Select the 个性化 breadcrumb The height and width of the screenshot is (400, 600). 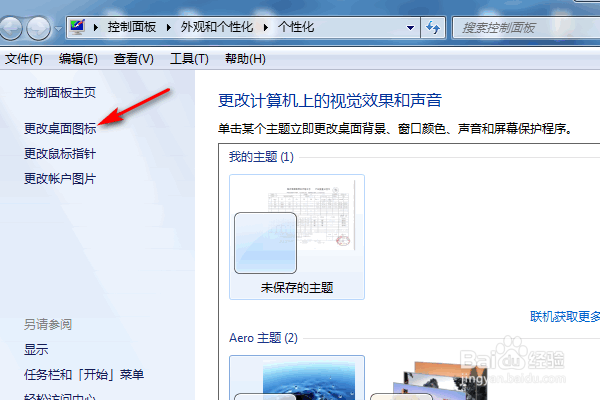(x=296, y=27)
